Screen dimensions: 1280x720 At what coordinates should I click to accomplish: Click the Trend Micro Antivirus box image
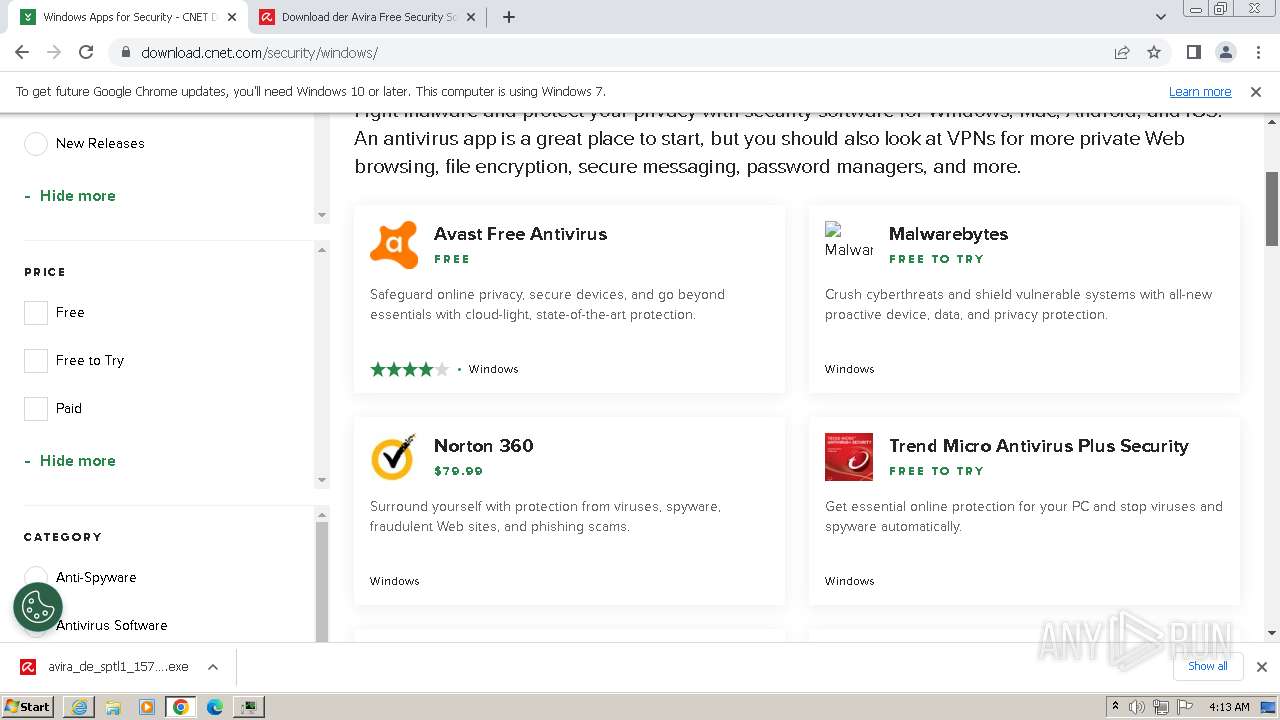[849, 457]
